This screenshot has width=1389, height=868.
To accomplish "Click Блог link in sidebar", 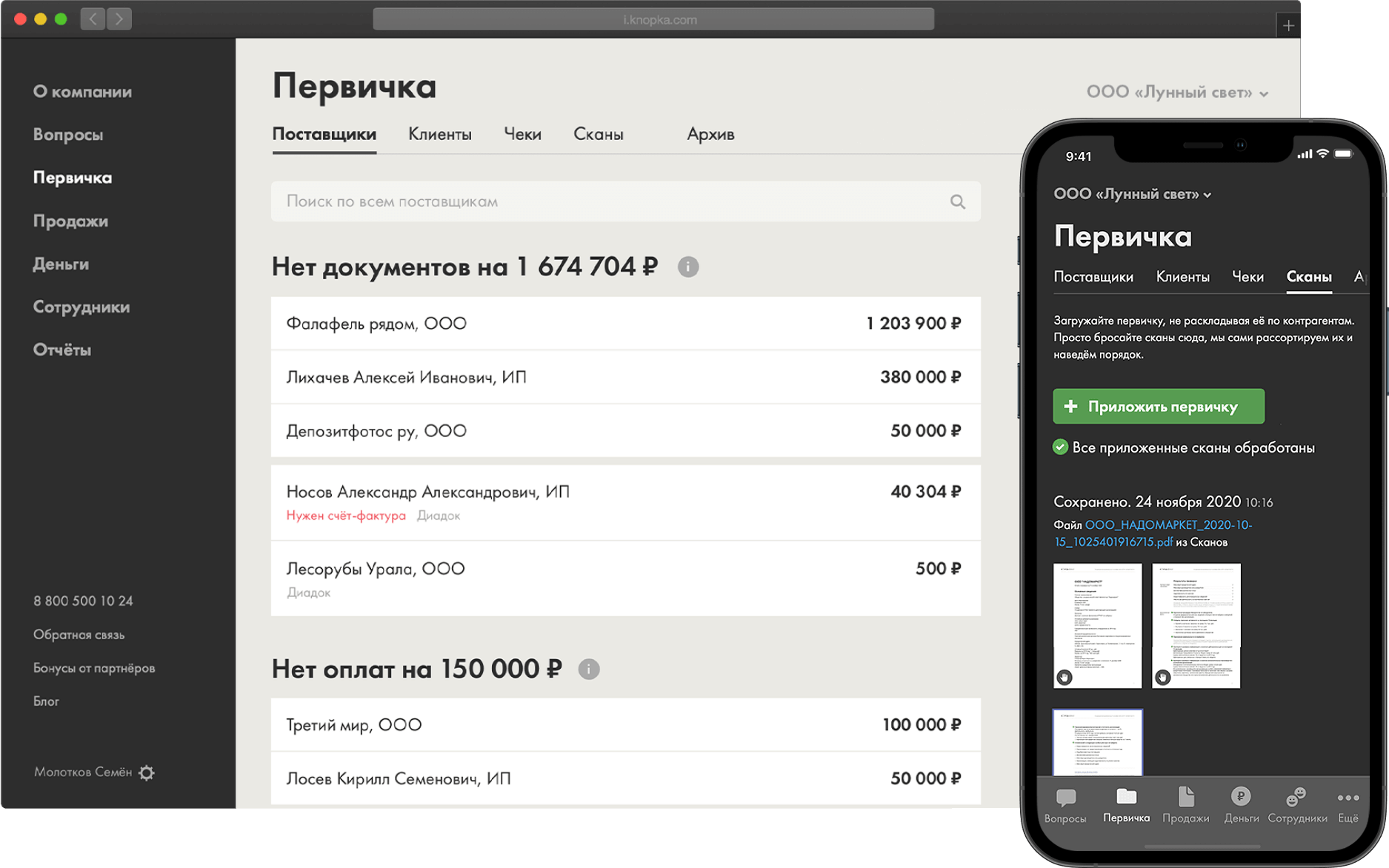I will [46, 701].
